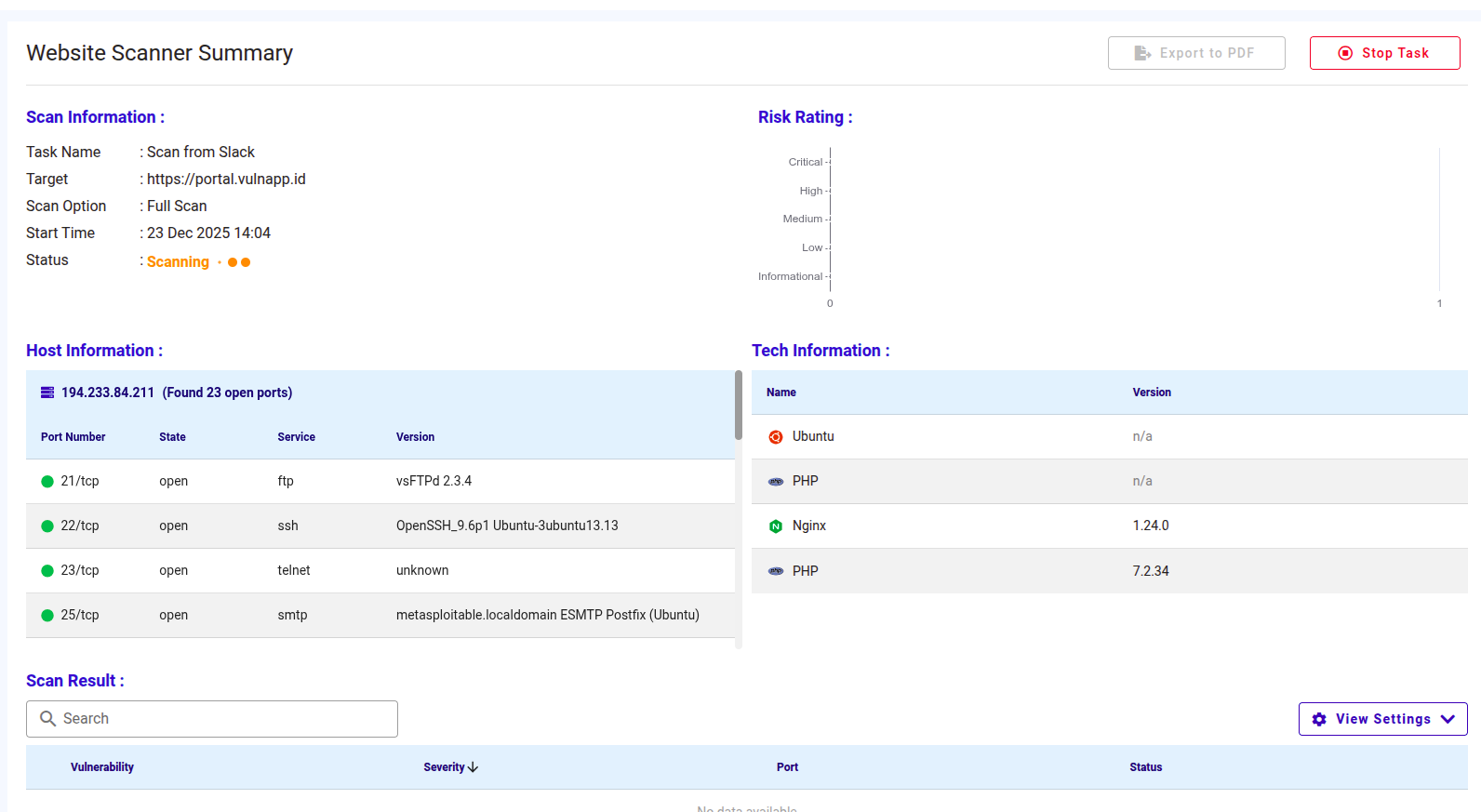Click the Export to PDF button

(x=1195, y=53)
